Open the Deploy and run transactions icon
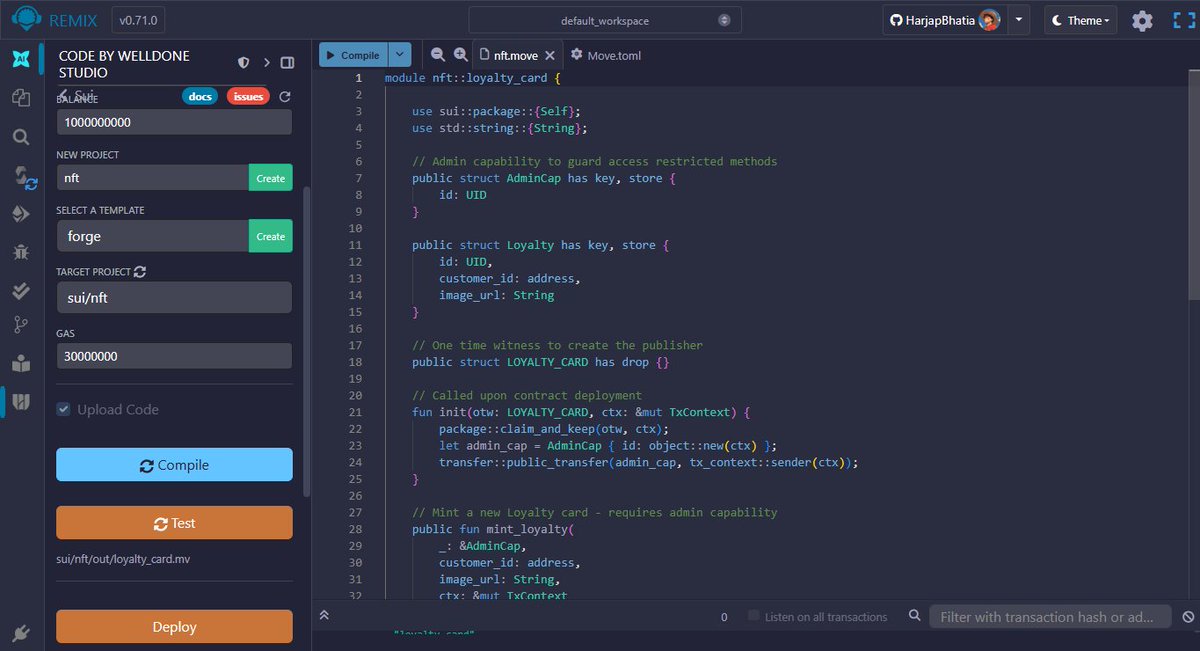 pyautogui.click(x=21, y=214)
